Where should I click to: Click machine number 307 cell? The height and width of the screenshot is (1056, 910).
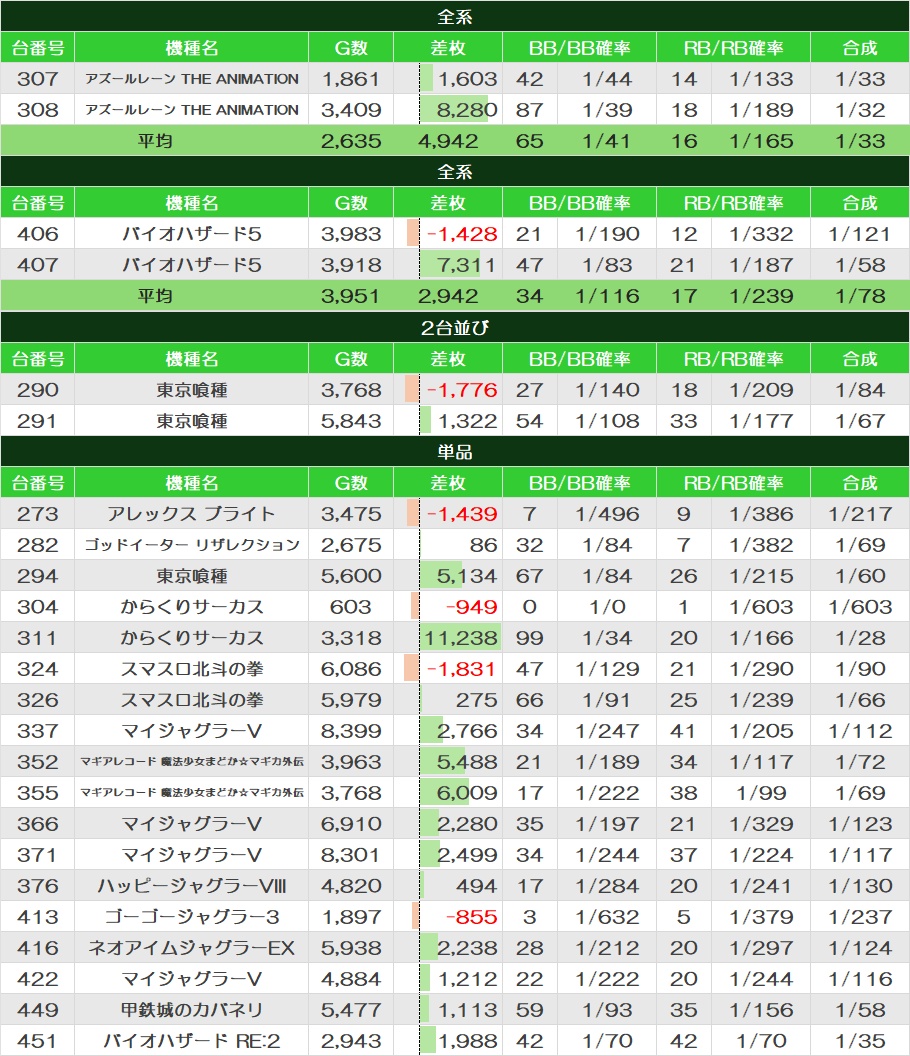(38, 79)
